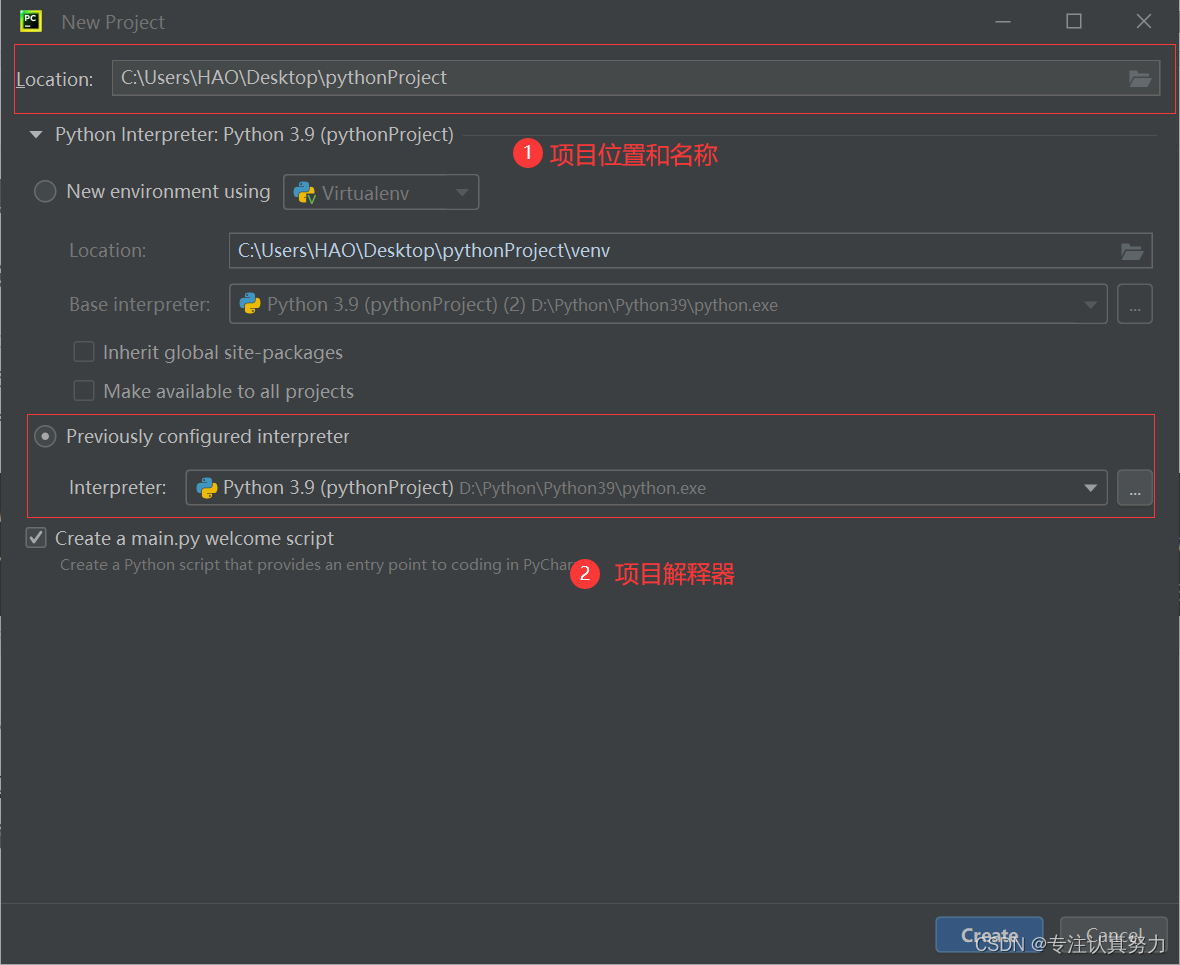
Task: Click Python icon in Interpreter combo box
Action: coord(206,488)
